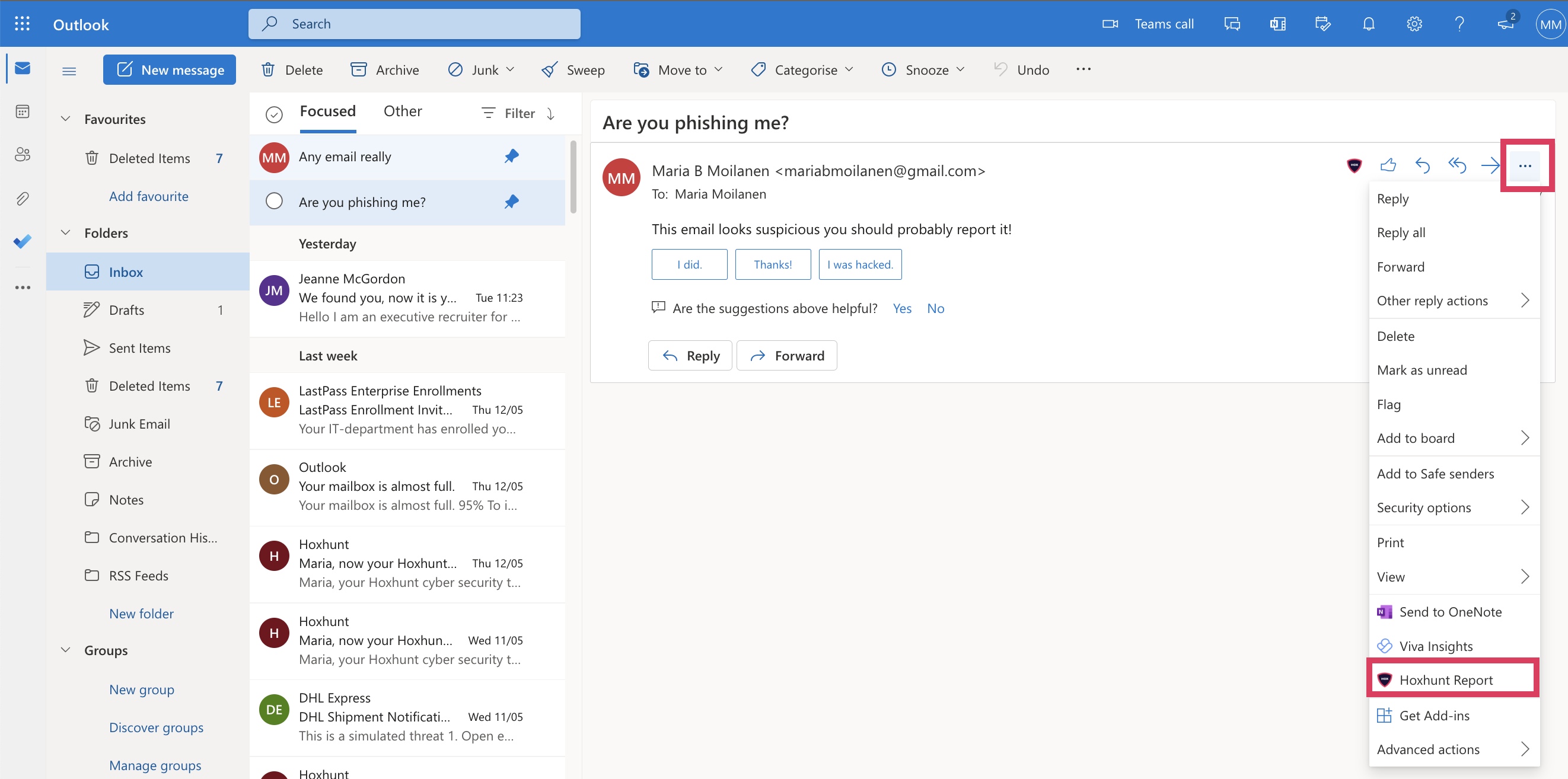The width and height of the screenshot is (1568, 779).
Task: Open the Discover groups link
Action: (x=156, y=727)
